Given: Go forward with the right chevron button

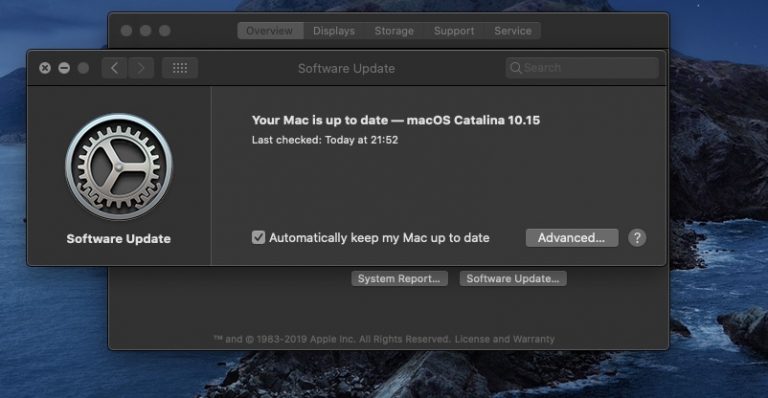Looking at the screenshot, I should coord(141,68).
